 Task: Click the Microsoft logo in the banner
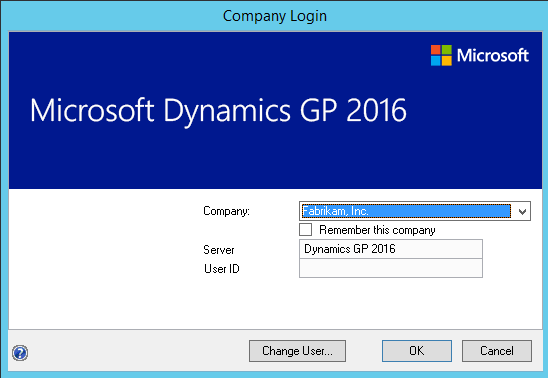[x=480, y=55]
